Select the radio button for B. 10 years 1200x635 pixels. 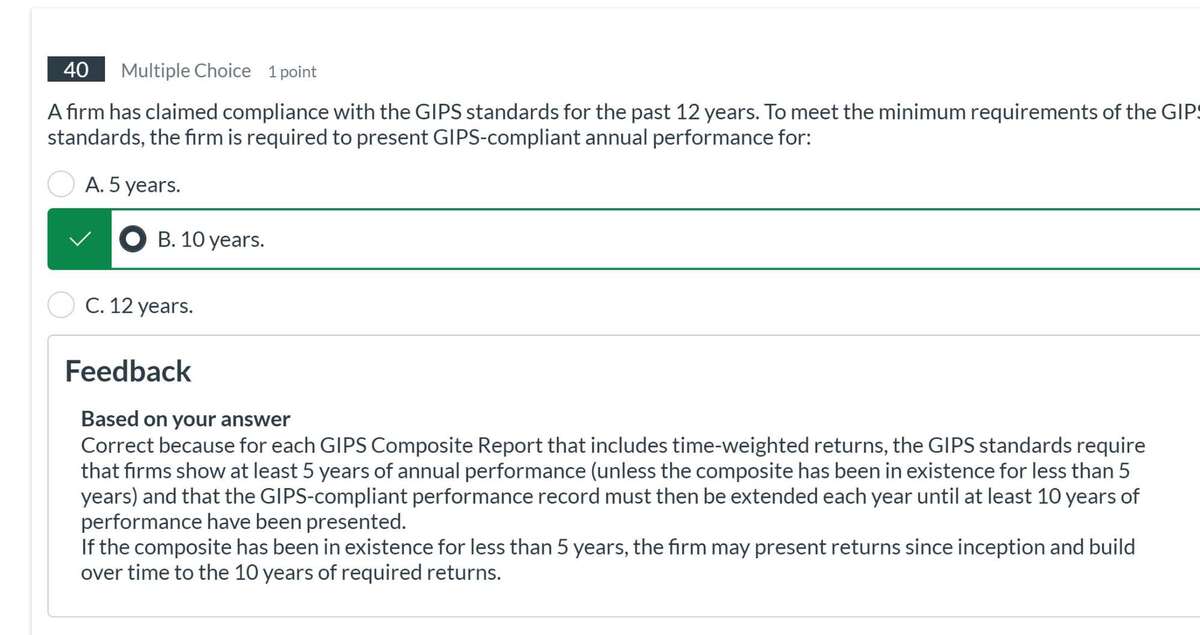(132, 240)
